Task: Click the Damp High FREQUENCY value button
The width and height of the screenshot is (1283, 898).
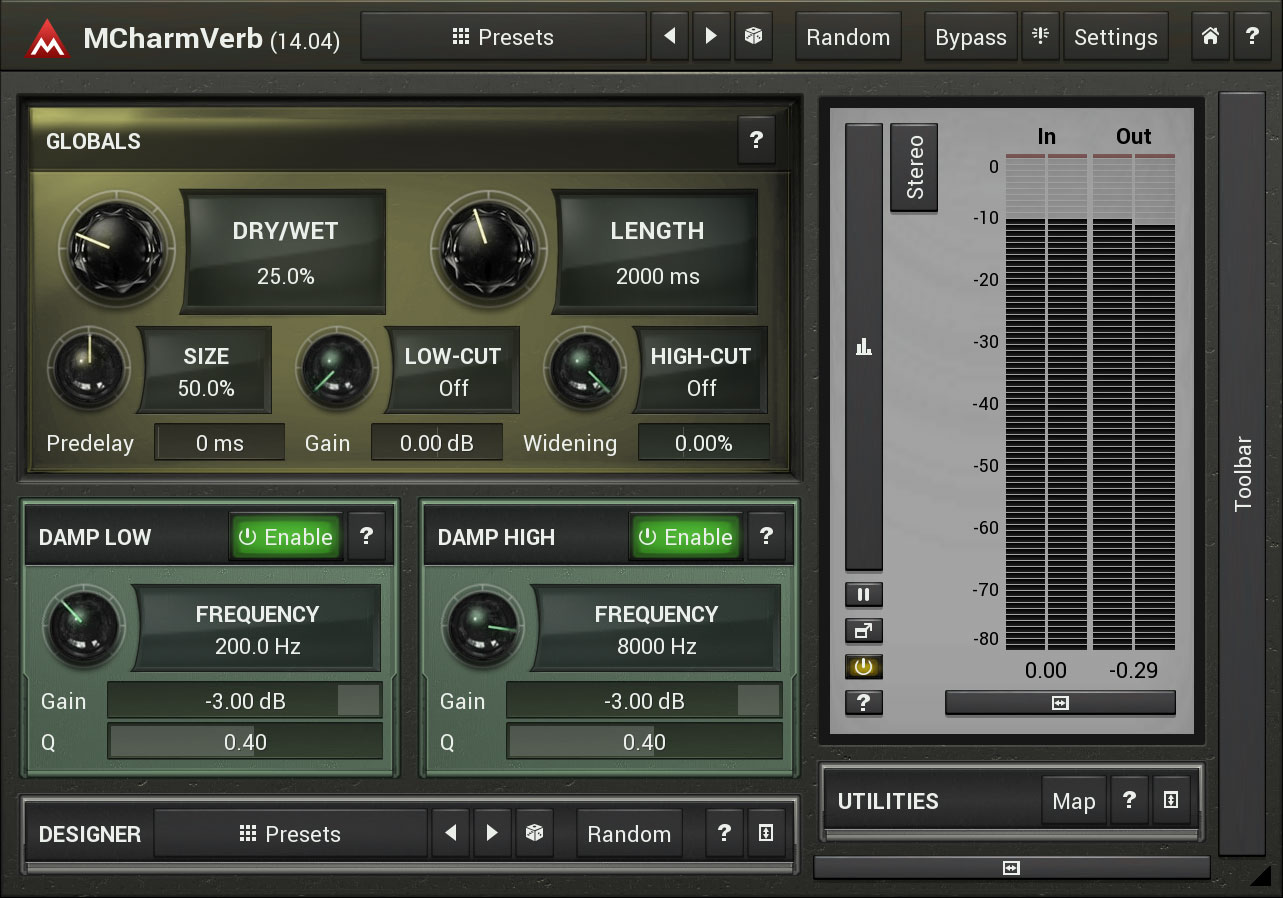Action: 657,628
